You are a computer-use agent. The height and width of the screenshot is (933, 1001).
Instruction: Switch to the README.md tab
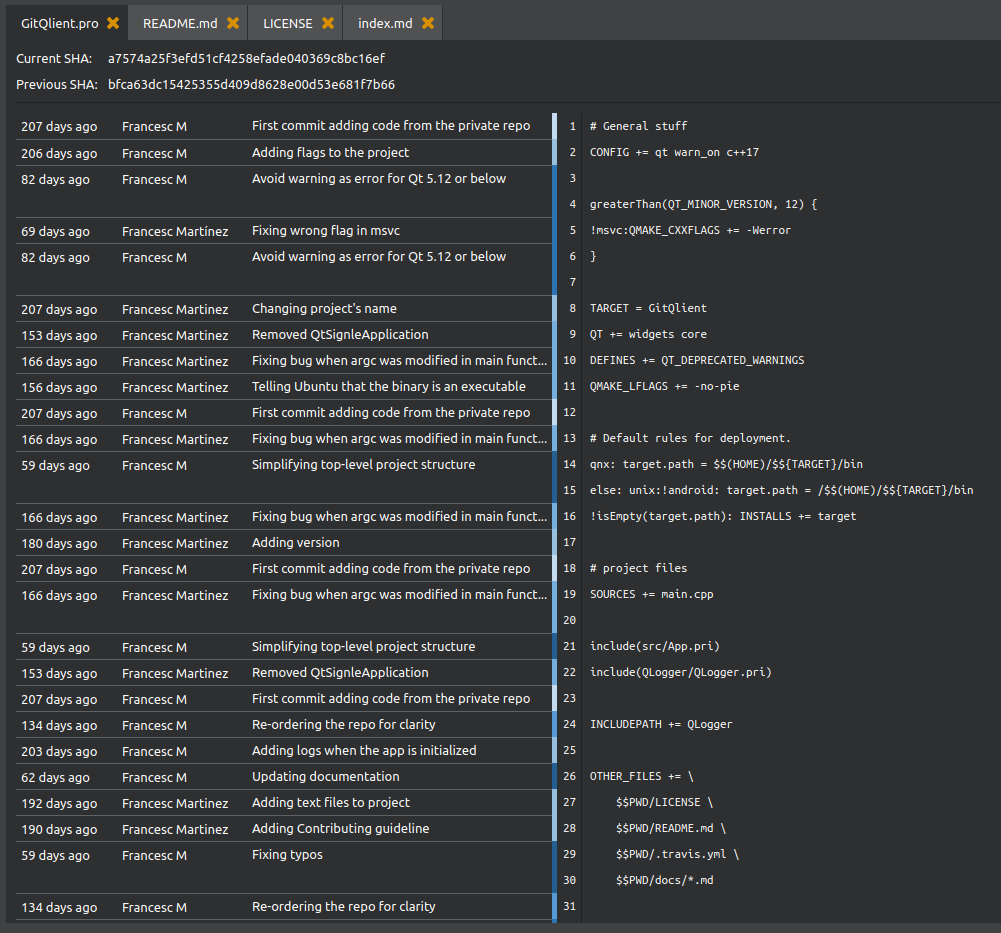pyautogui.click(x=178, y=23)
